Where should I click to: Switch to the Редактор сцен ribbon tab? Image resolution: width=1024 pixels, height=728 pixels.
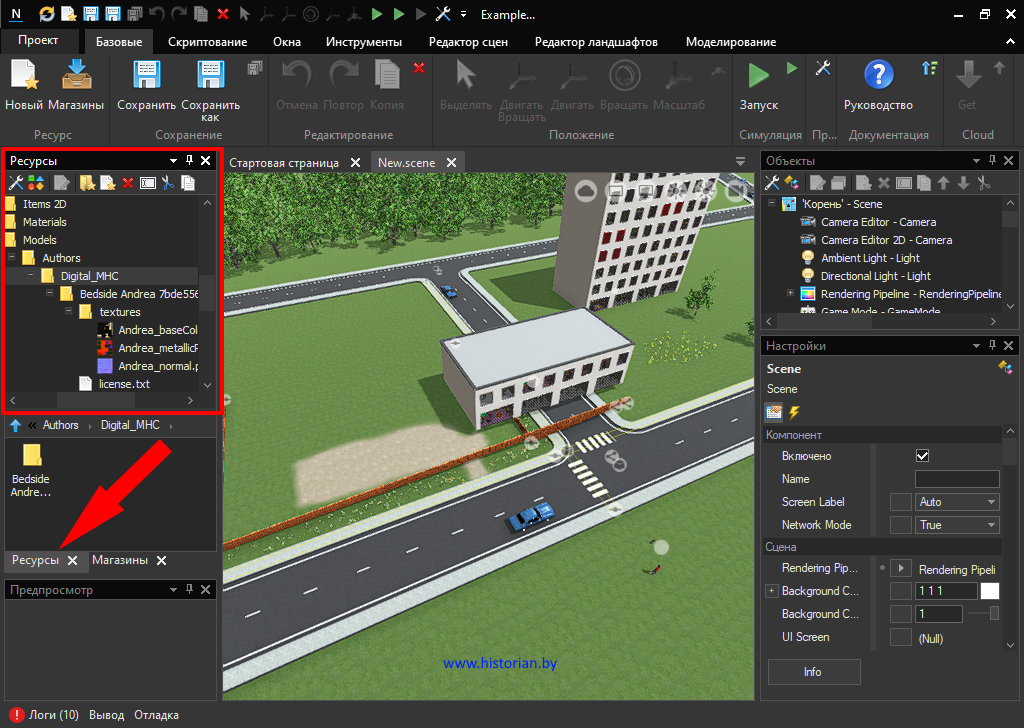pos(468,42)
